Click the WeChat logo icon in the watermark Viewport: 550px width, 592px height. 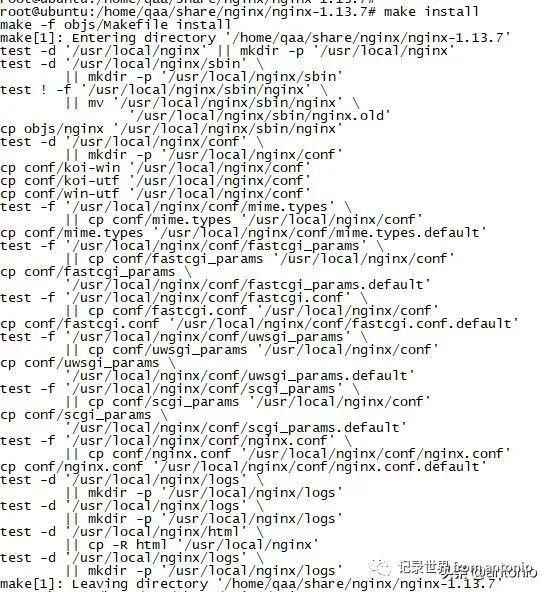(380, 567)
